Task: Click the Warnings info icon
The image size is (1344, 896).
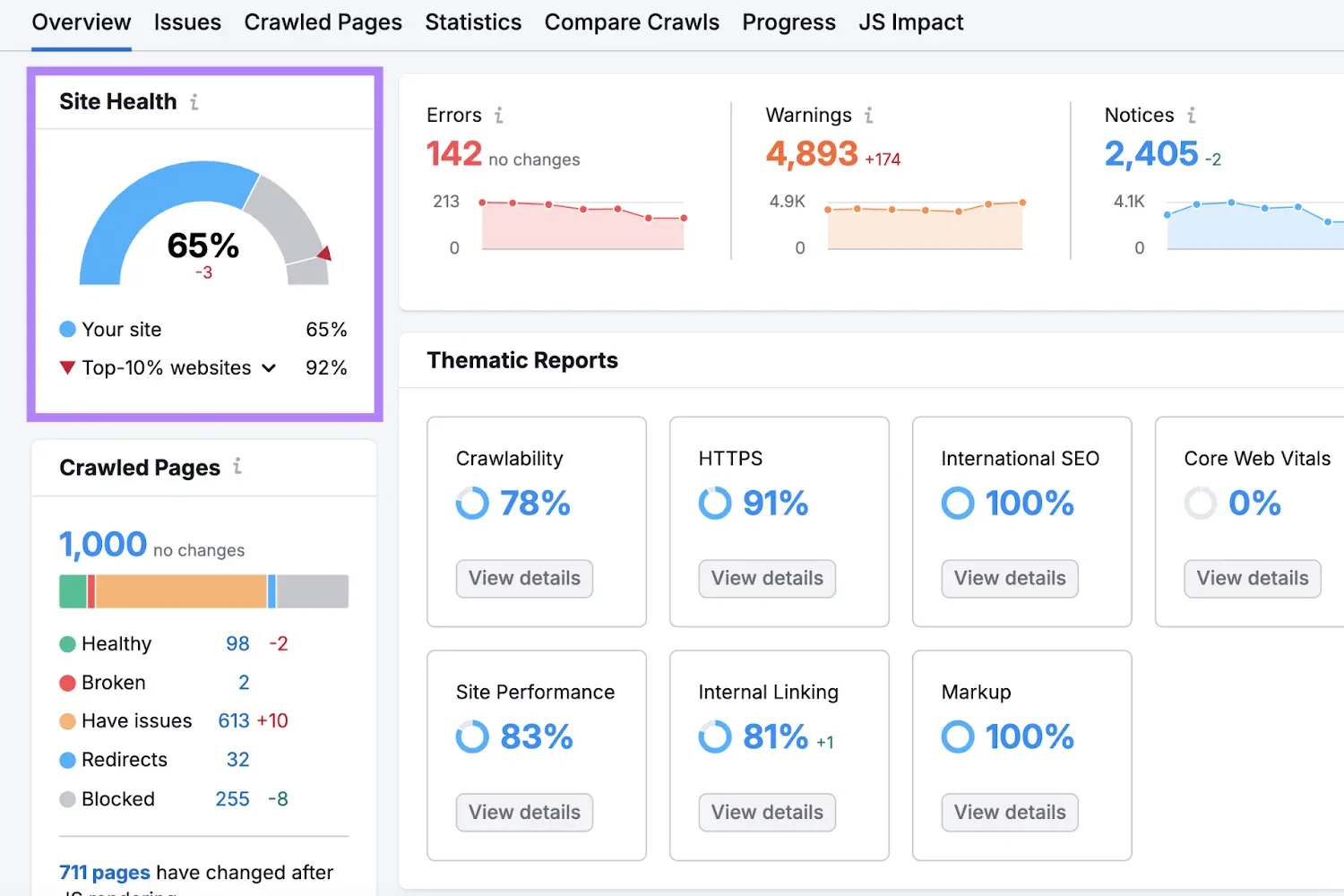Action: [x=868, y=116]
